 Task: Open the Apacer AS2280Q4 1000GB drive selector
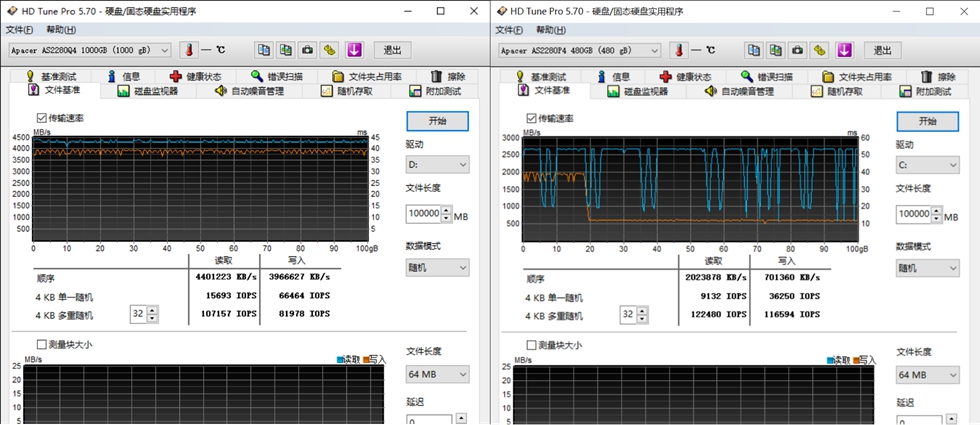[90, 51]
